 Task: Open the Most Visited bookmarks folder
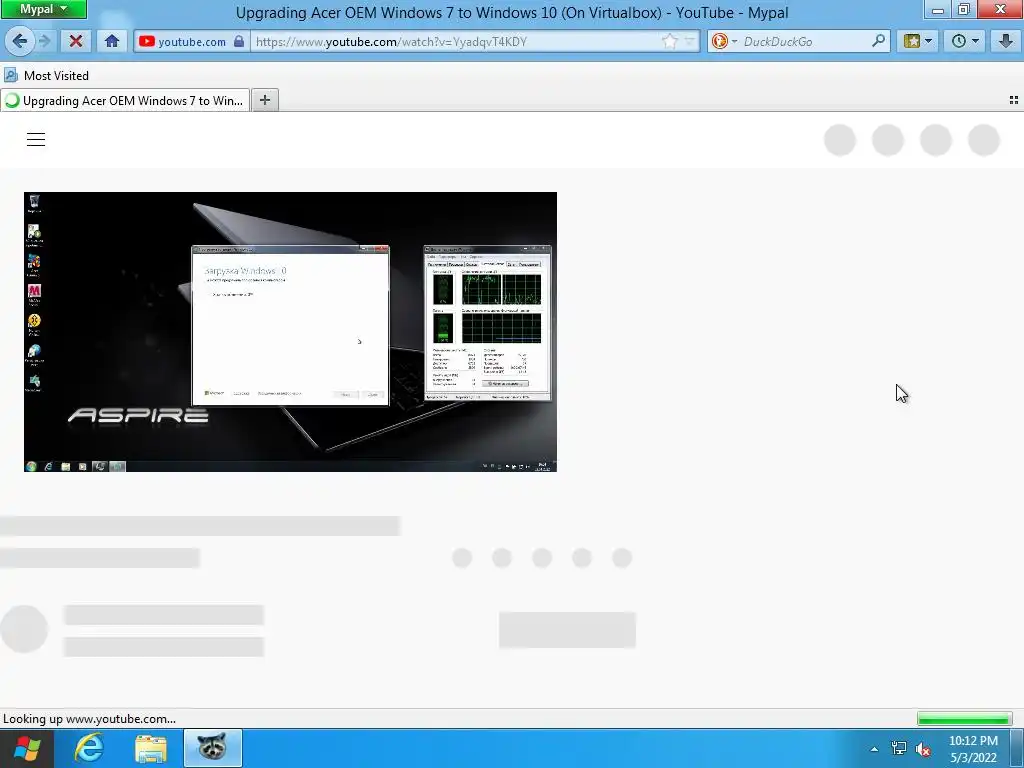(46, 76)
